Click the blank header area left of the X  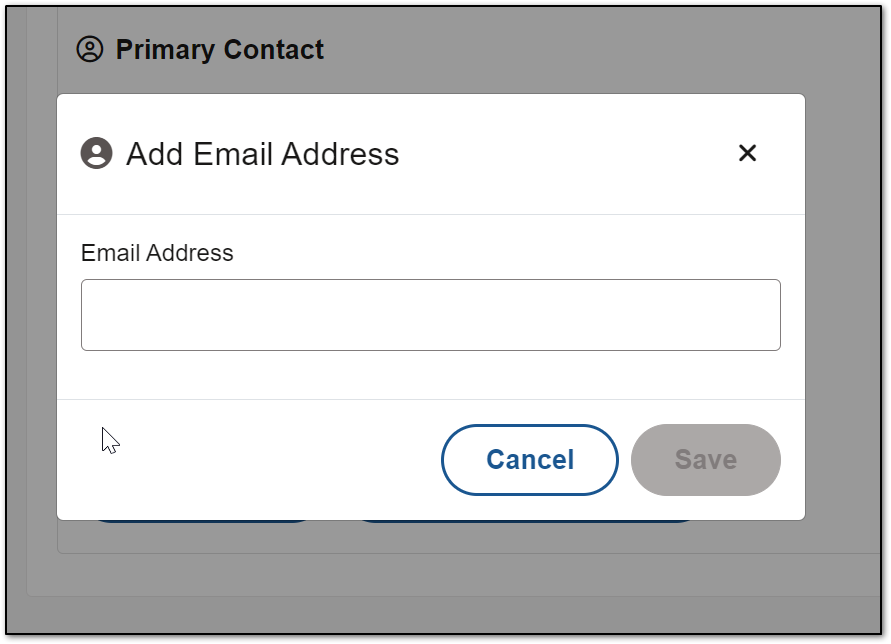(568, 153)
